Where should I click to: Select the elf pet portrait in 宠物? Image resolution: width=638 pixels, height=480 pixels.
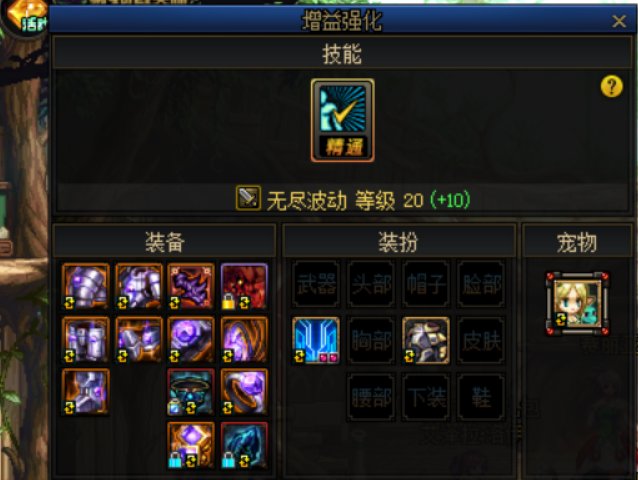click(577, 303)
